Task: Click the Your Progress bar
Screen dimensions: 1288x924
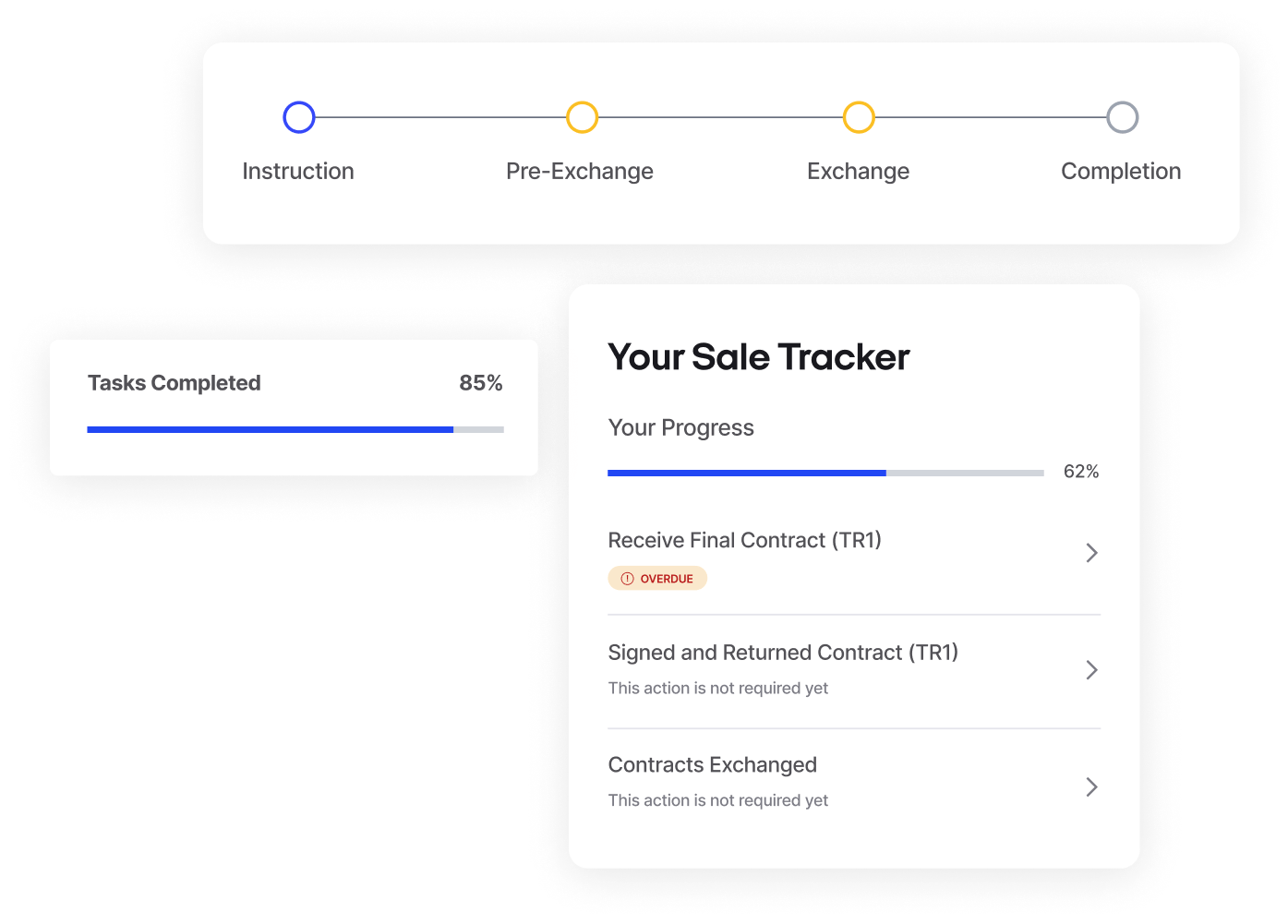Action: pos(825,473)
